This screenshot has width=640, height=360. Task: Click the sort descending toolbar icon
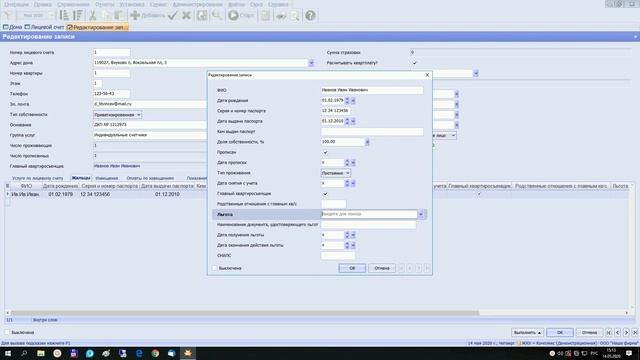tap(78, 16)
